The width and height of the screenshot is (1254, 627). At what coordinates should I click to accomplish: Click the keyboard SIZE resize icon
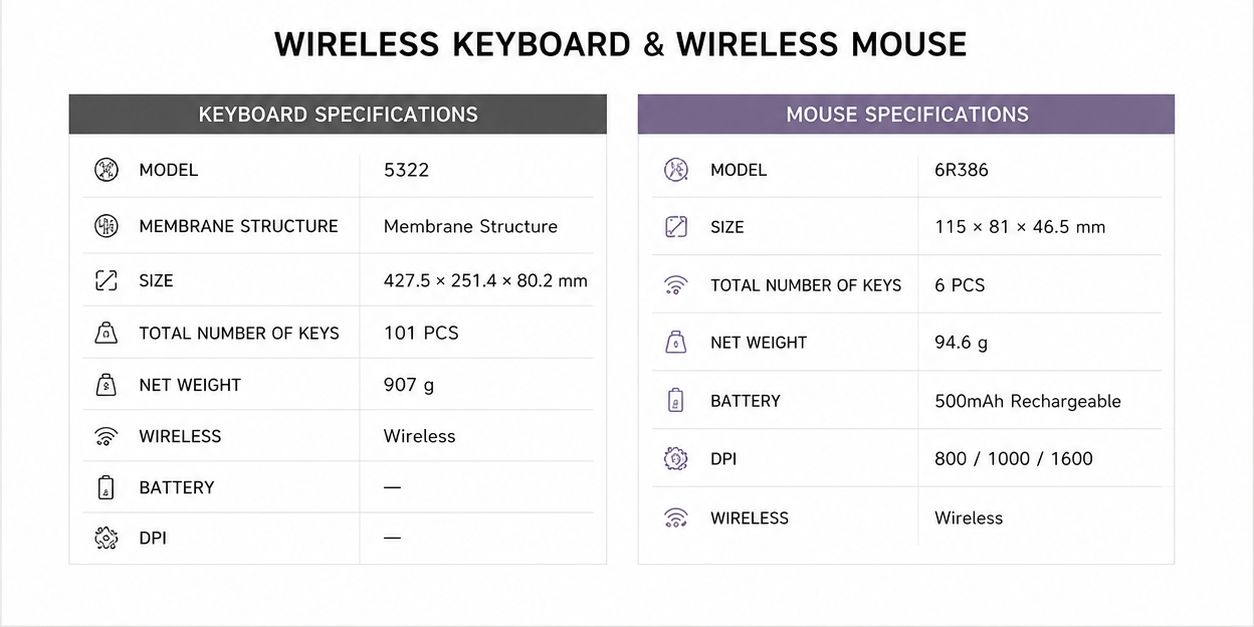click(x=106, y=280)
